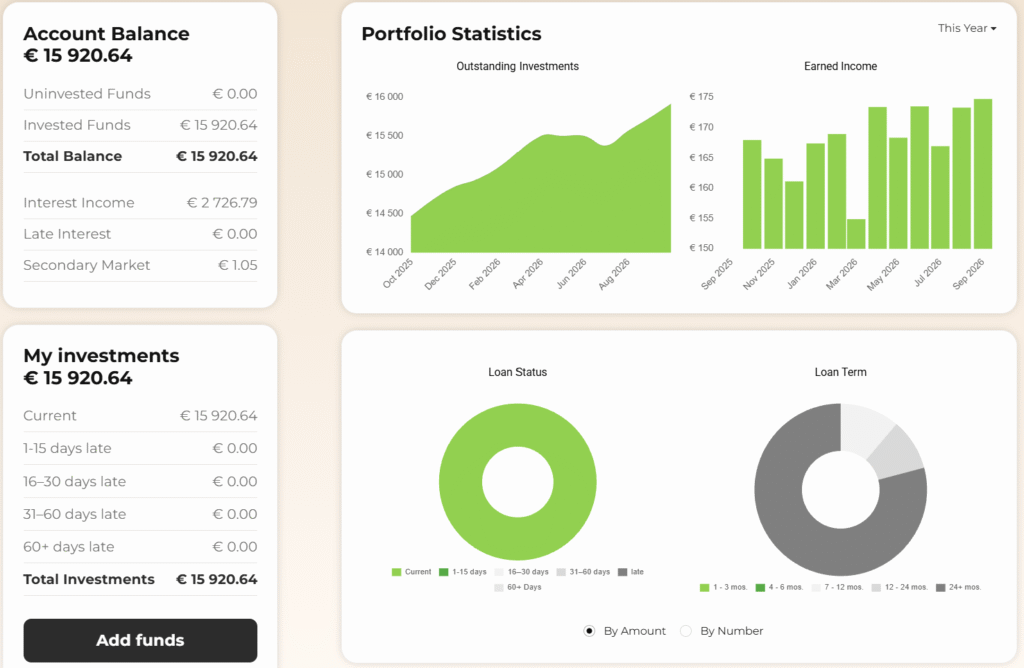
Task: Click the Current row label in My investments
Action: point(50,416)
